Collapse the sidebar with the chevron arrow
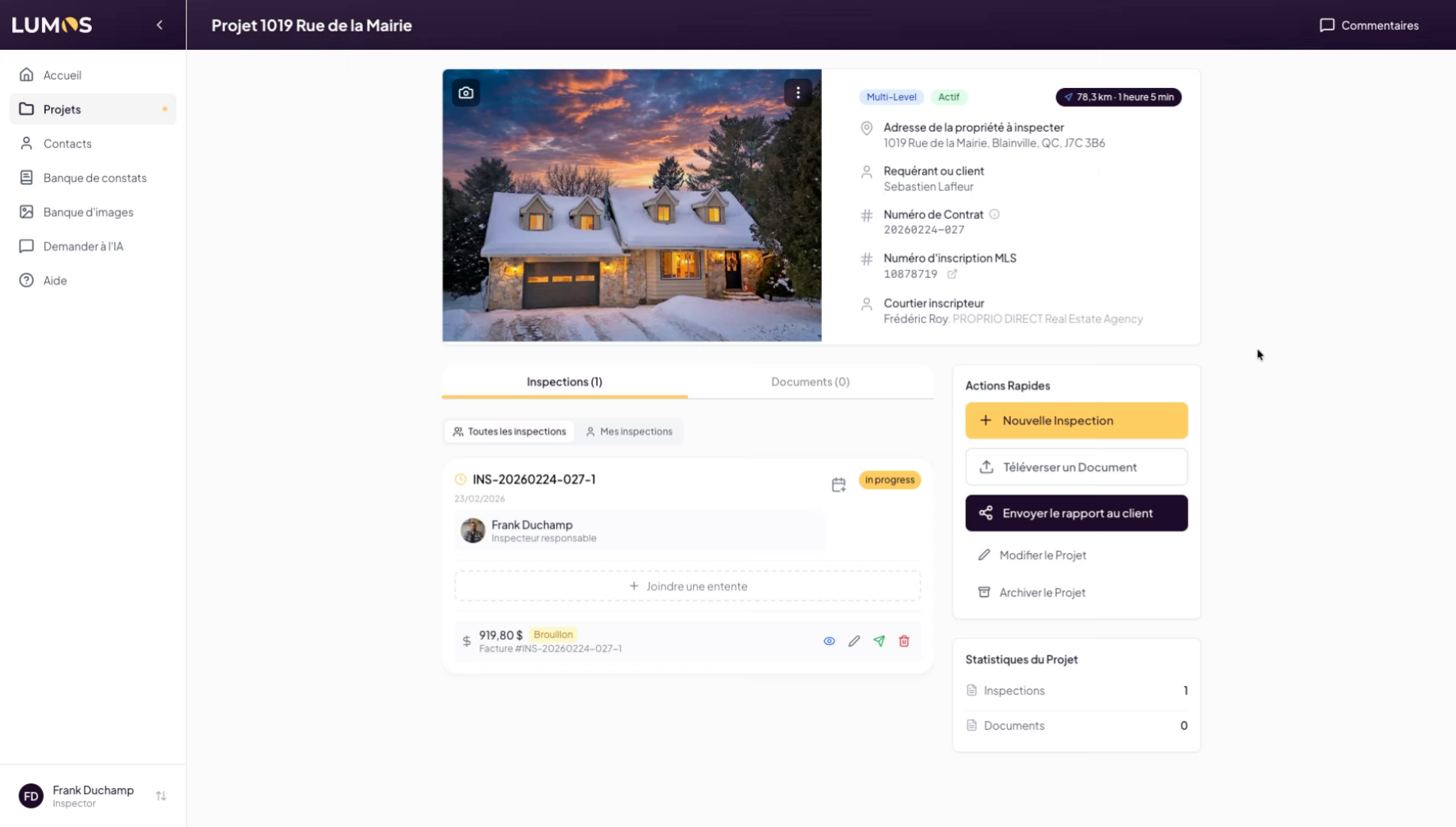1456x827 pixels. point(159,25)
